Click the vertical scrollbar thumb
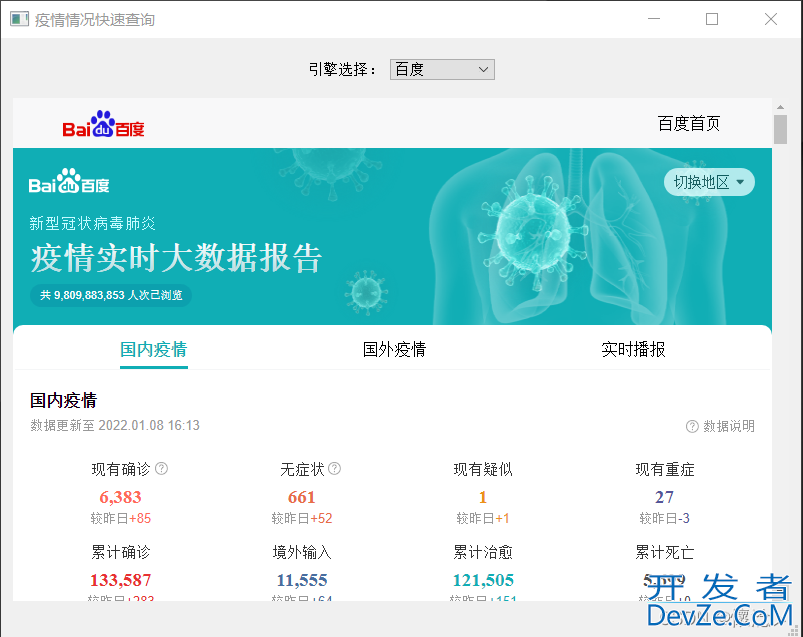Screen dimensions: 803x637 pyautogui.click(x=780, y=130)
